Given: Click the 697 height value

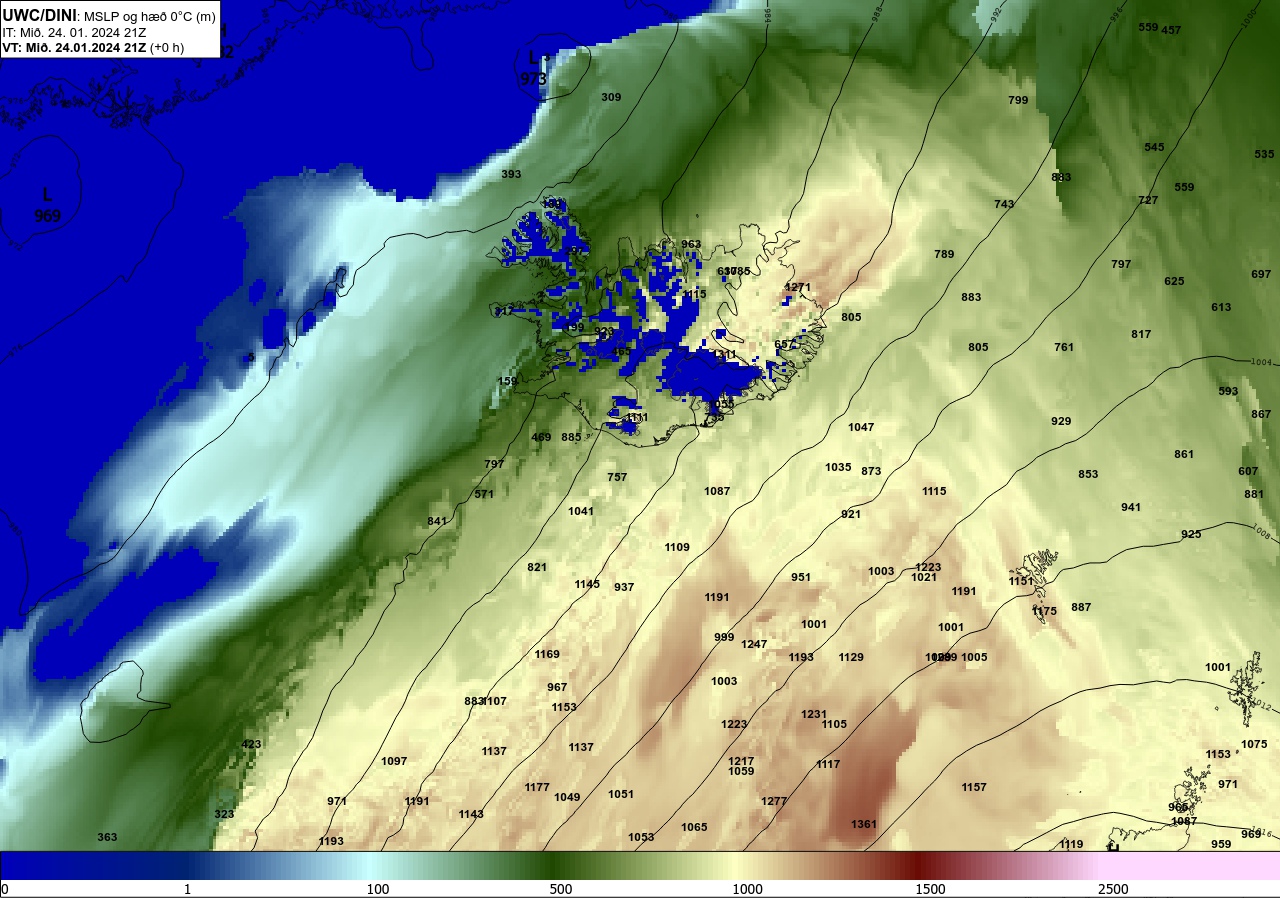Looking at the screenshot, I should point(1261,274).
